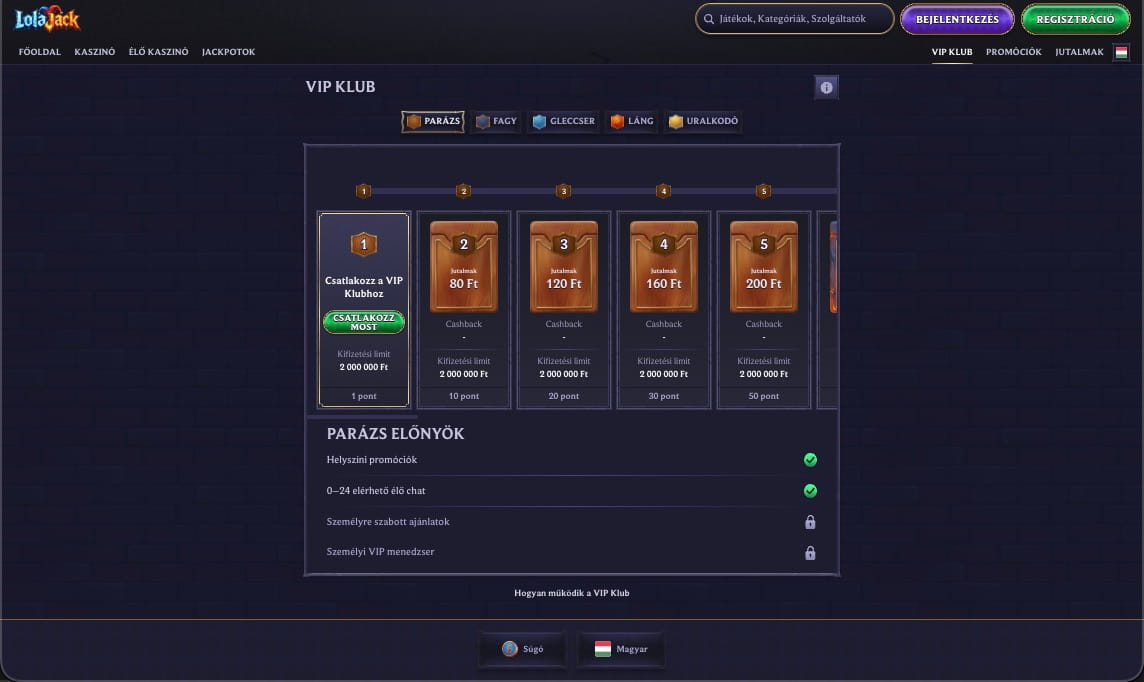
Task: Click the search magnifier icon
Action: point(708,19)
